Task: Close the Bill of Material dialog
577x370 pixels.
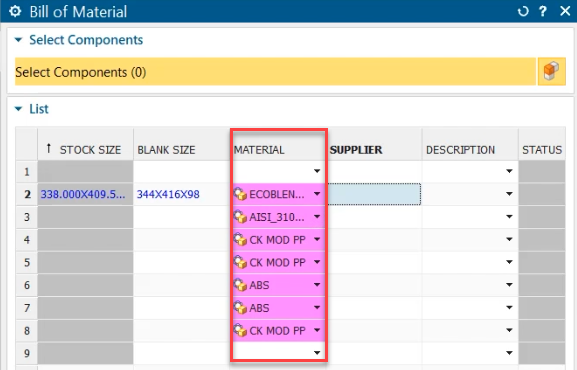Action: tap(565, 11)
